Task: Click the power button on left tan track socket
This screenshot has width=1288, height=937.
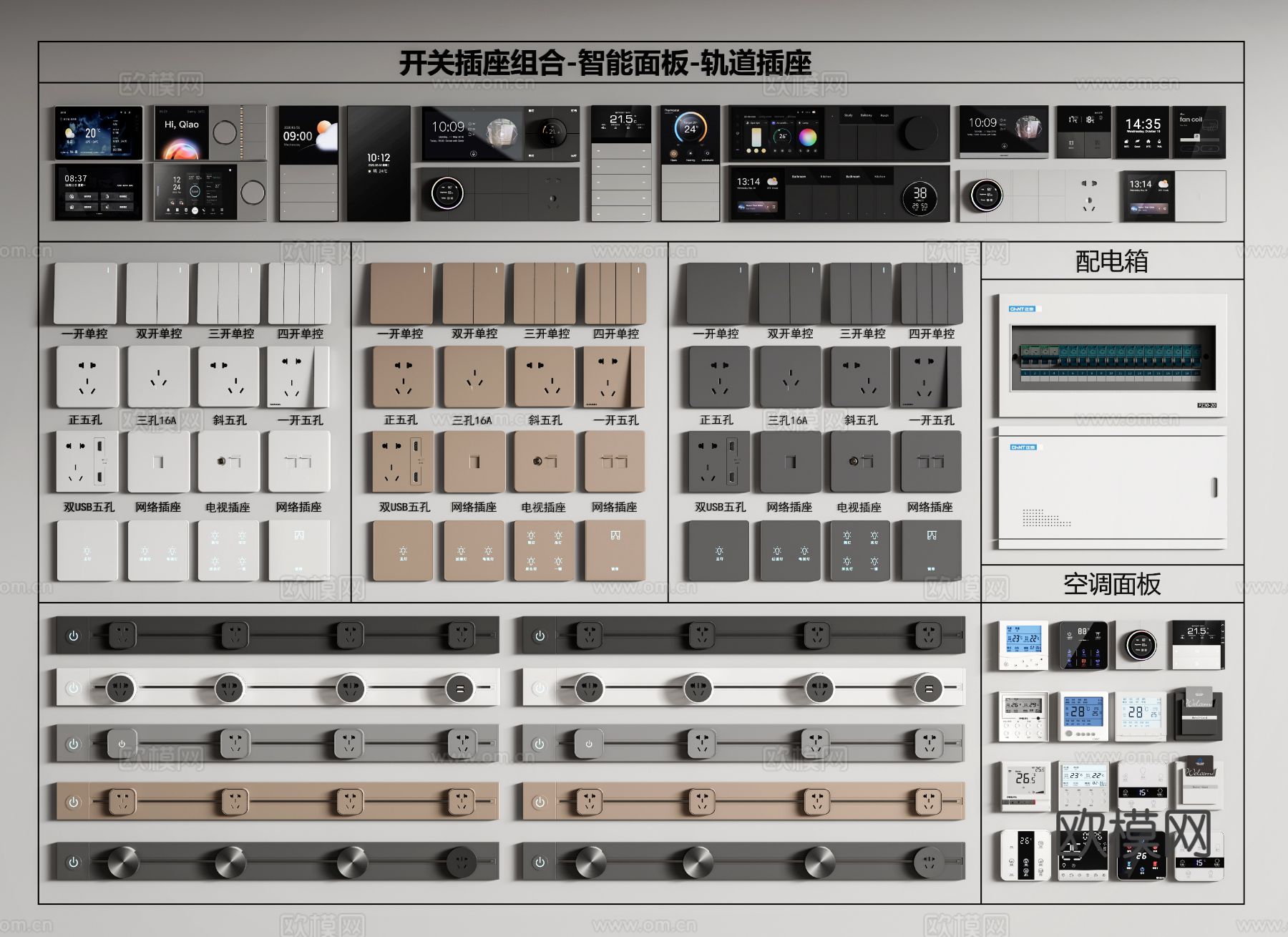Action: pos(73,802)
